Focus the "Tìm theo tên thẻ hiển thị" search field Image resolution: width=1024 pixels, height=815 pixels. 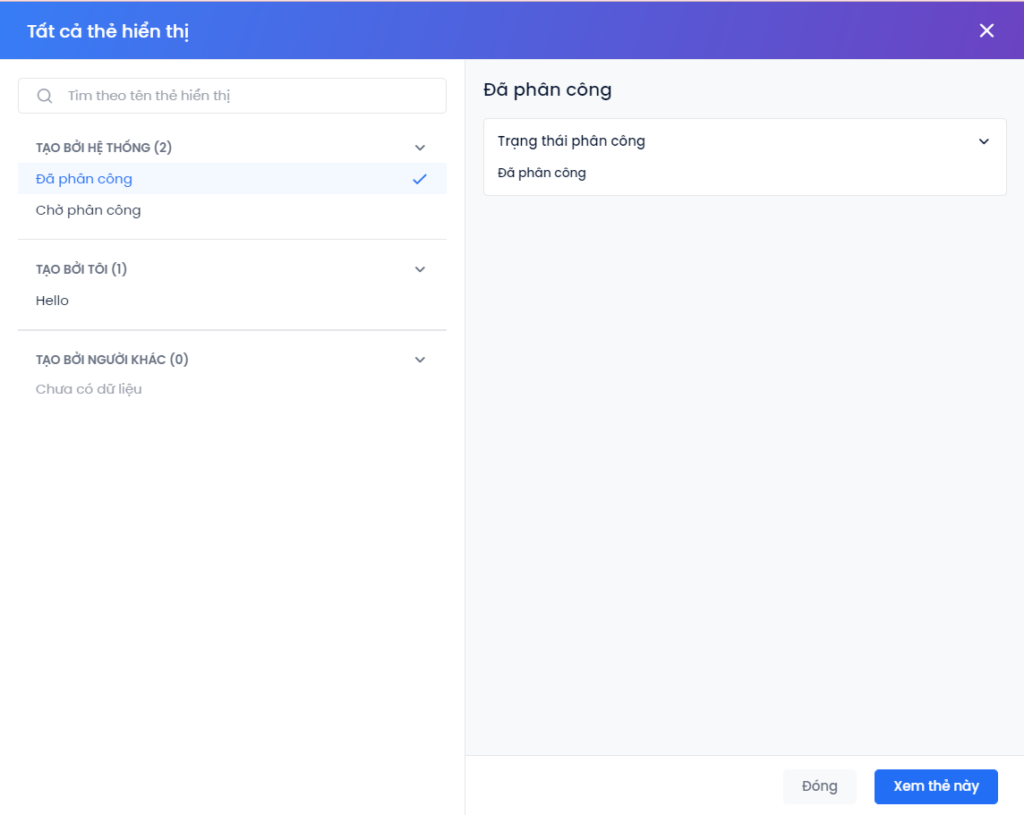pyautogui.click(x=232, y=96)
